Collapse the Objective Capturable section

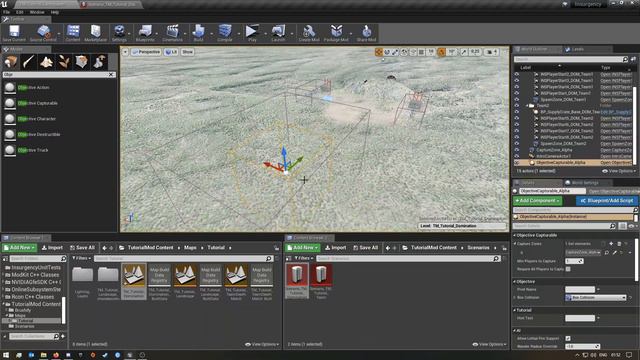pyautogui.click(x=514, y=236)
